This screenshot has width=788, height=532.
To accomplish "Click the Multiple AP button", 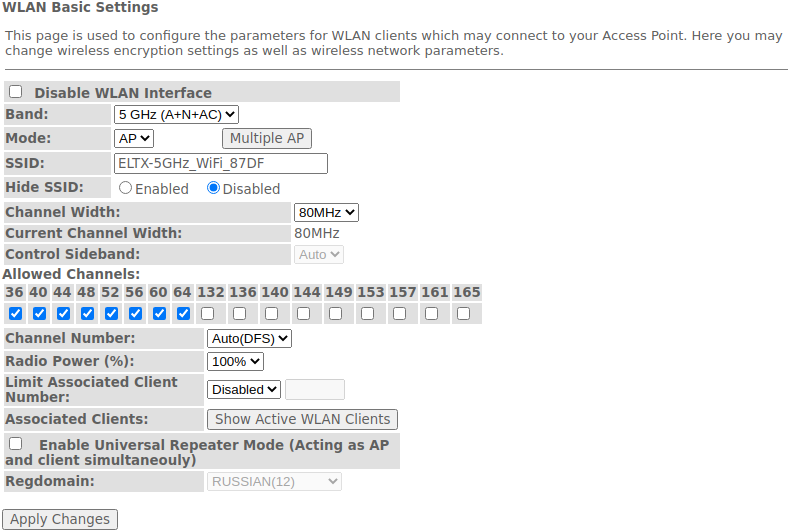I will (267, 139).
